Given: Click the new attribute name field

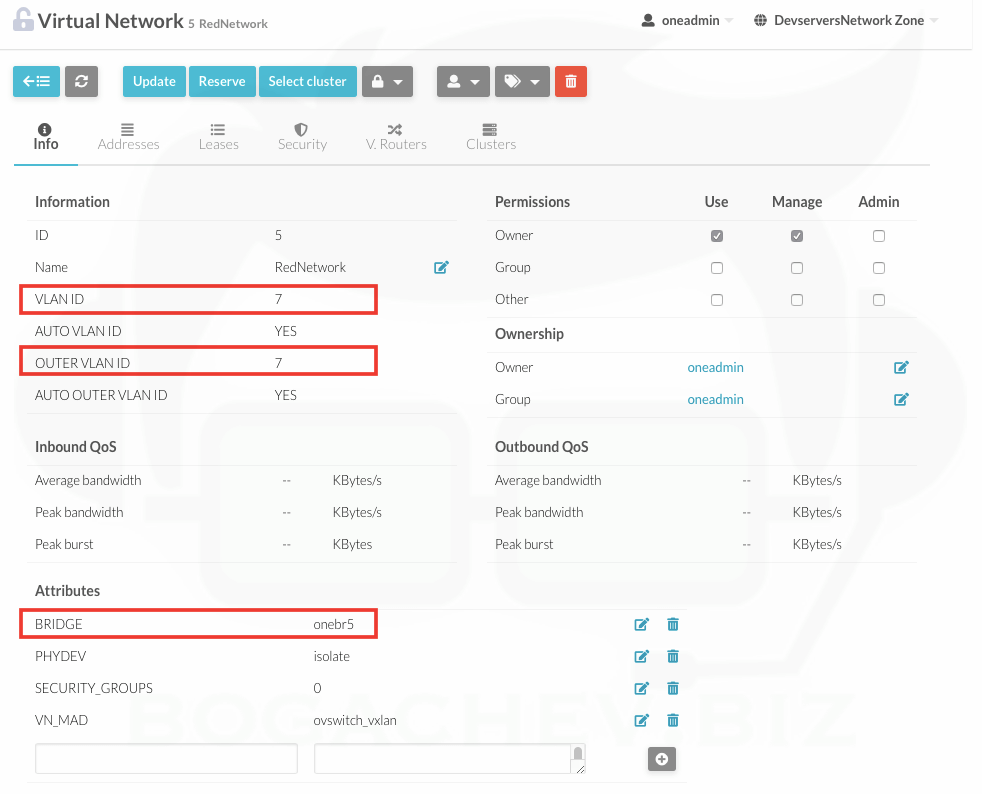Looking at the screenshot, I should coord(166,759).
